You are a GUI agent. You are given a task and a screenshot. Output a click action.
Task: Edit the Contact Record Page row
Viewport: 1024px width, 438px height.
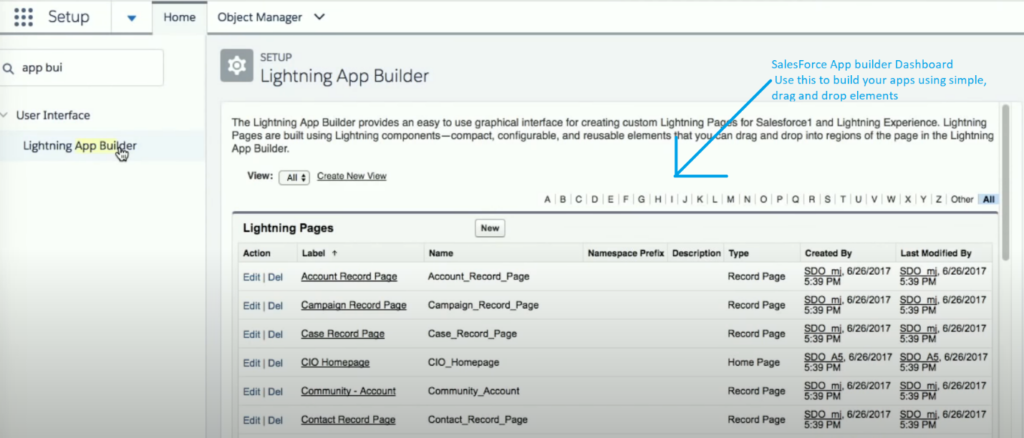251,420
